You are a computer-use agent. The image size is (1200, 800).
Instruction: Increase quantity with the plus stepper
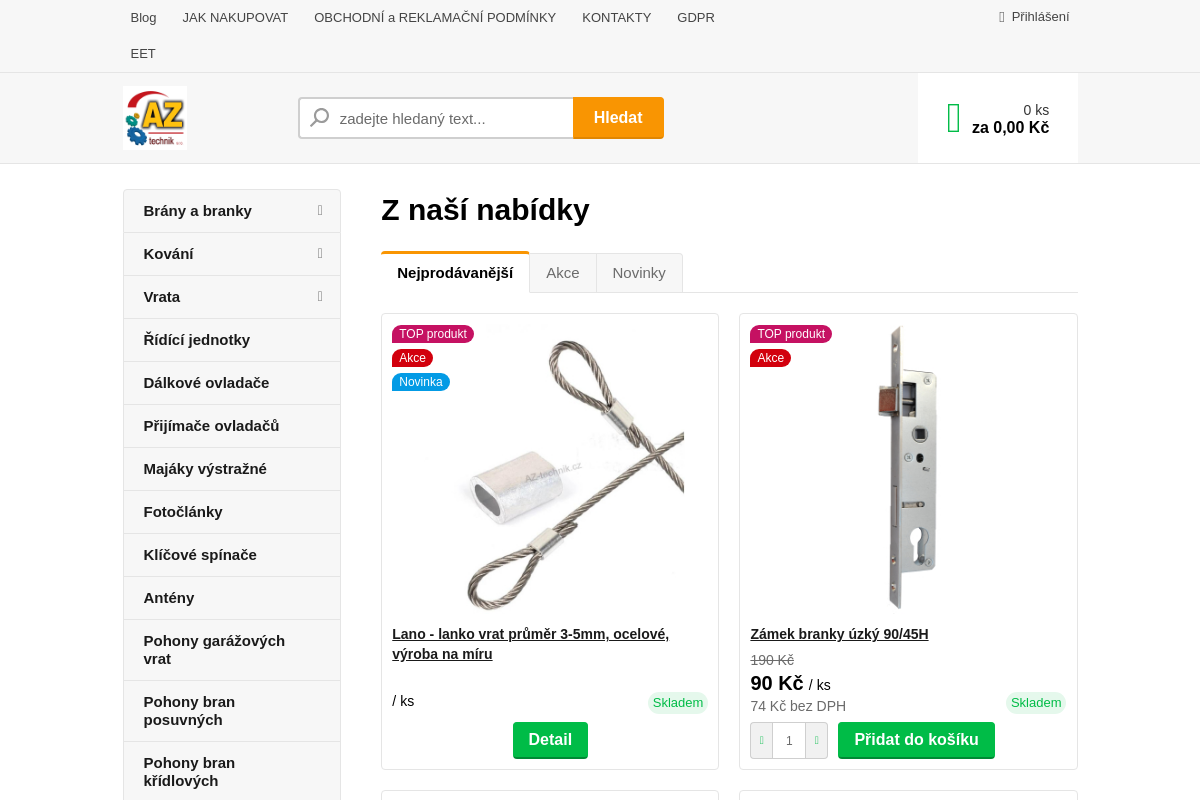816,740
